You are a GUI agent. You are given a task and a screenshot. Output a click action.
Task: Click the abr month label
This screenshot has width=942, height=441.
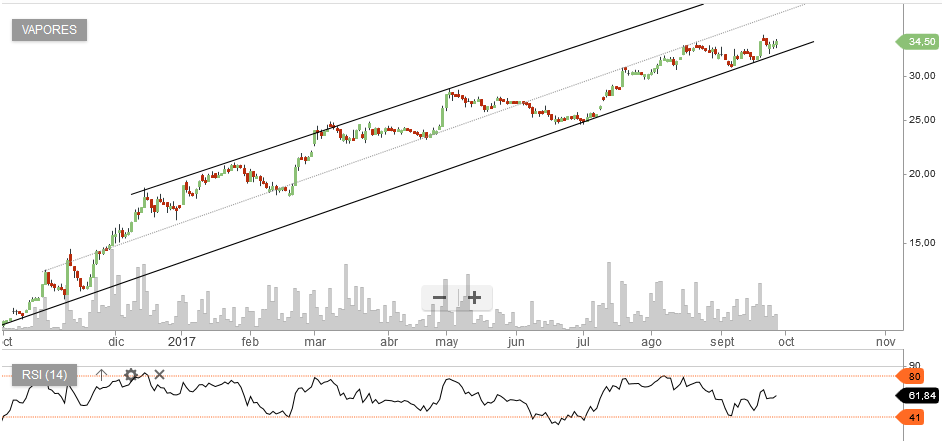(x=390, y=342)
